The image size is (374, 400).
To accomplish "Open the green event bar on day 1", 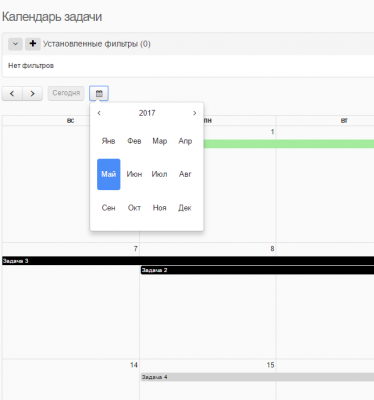I will point(289,144).
